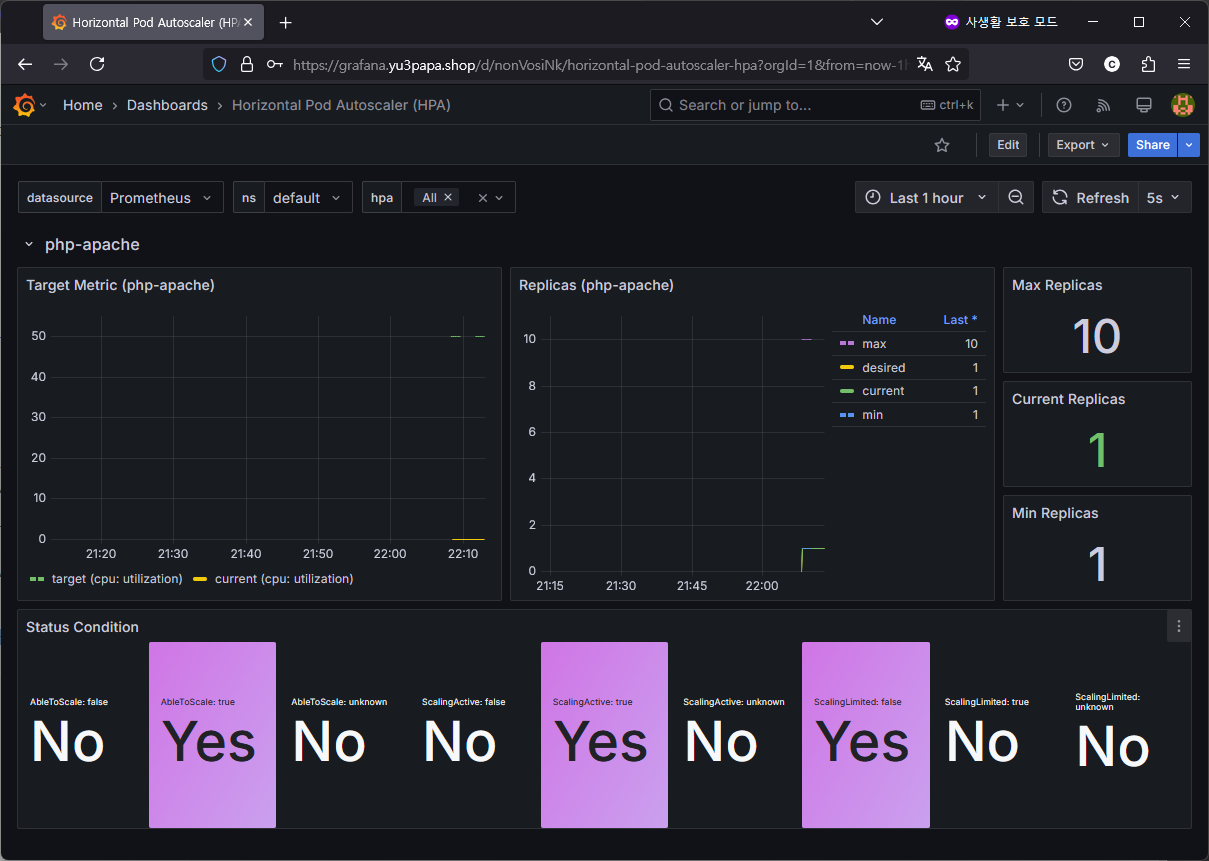This screenshot has width=1209, height=861.
Task: Open the Target Metric (php-apache) panel title
Action: [121, 285]
